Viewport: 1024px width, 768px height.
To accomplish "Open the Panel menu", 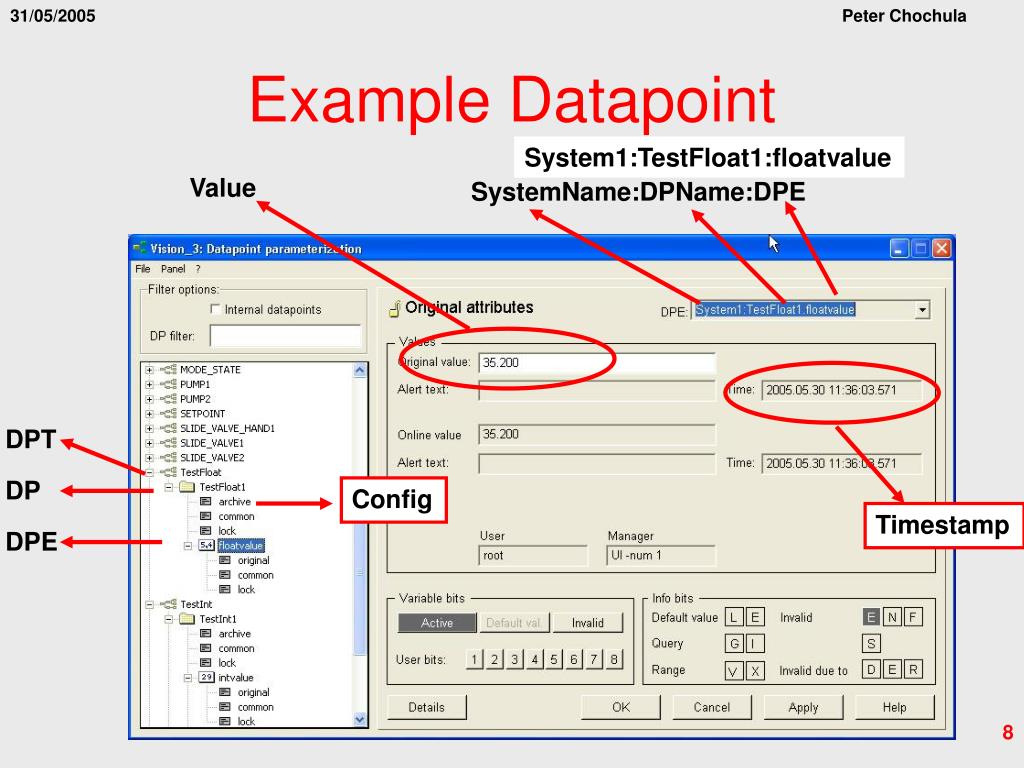I will pos(173,269).
